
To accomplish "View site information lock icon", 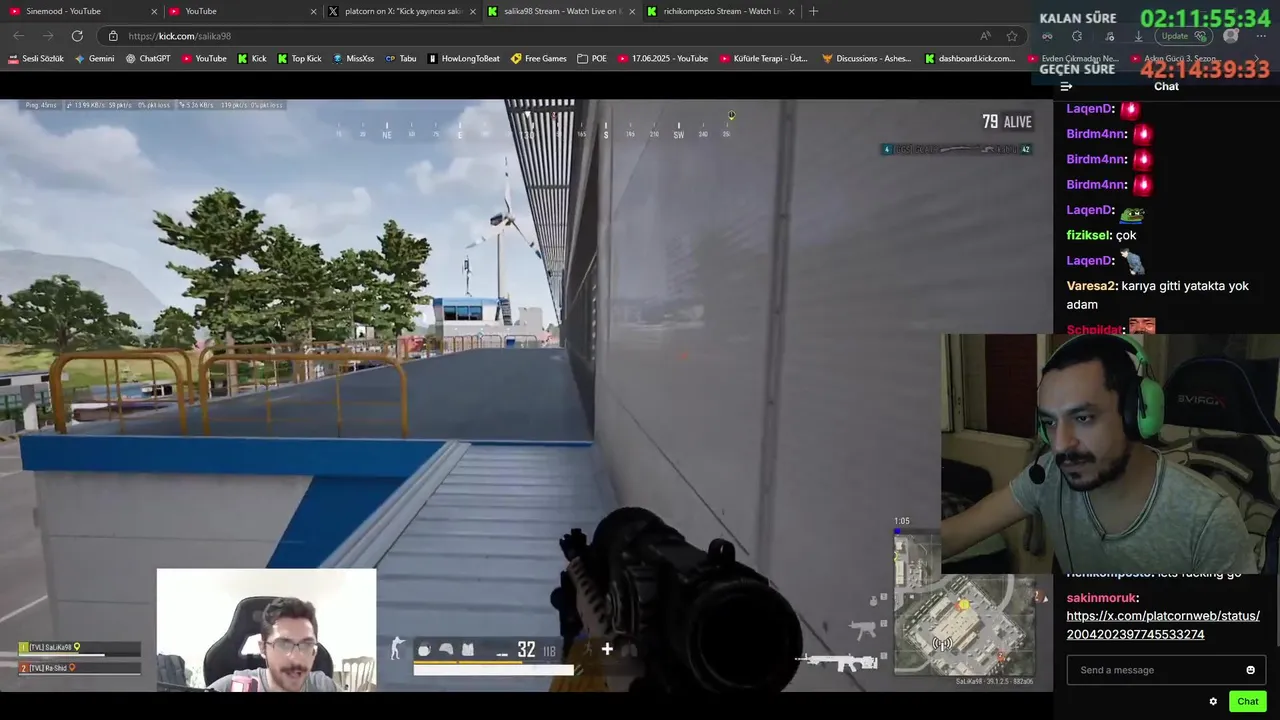I will [x=113, y=36].
